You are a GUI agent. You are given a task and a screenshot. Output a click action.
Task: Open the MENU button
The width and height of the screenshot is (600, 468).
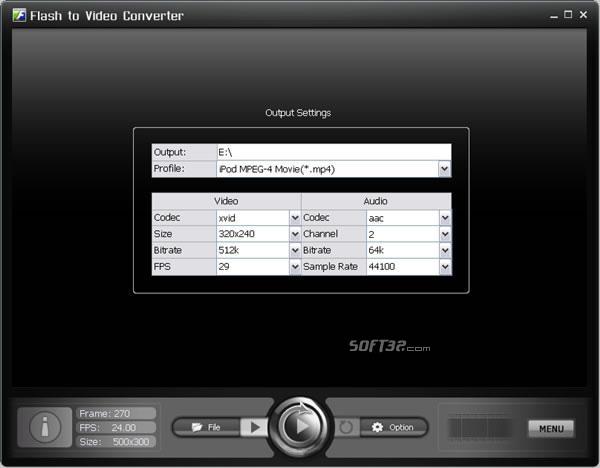tap(551, 429)
